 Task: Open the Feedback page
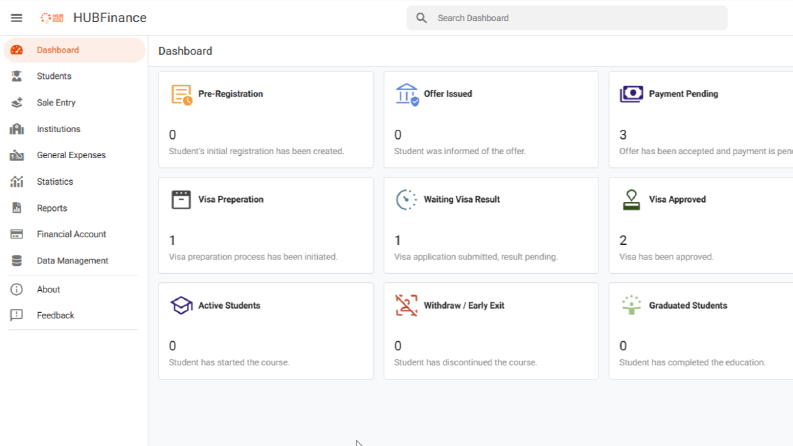tap(74, 315)
